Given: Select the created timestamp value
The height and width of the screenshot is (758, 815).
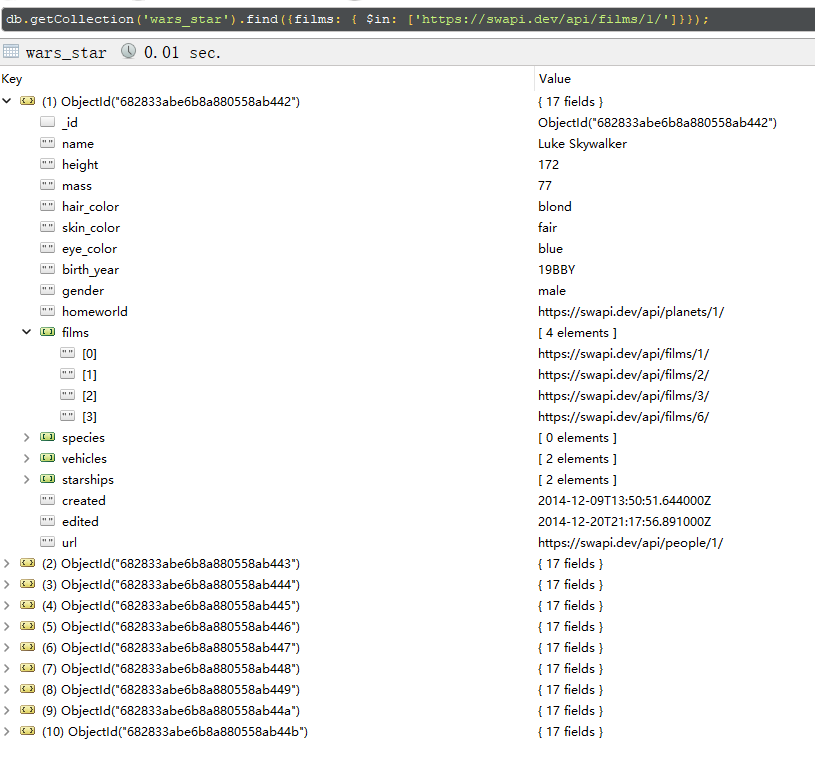Looking at the screenshot, I should coord(624,501).
